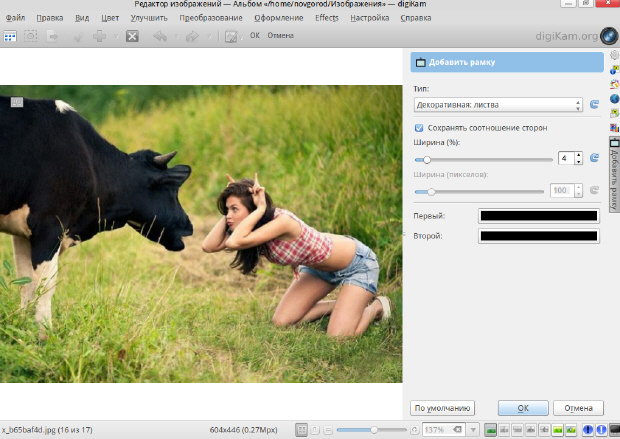Open the Первый color picker swatch
The image size is (620, 439).
coord(539,216)
